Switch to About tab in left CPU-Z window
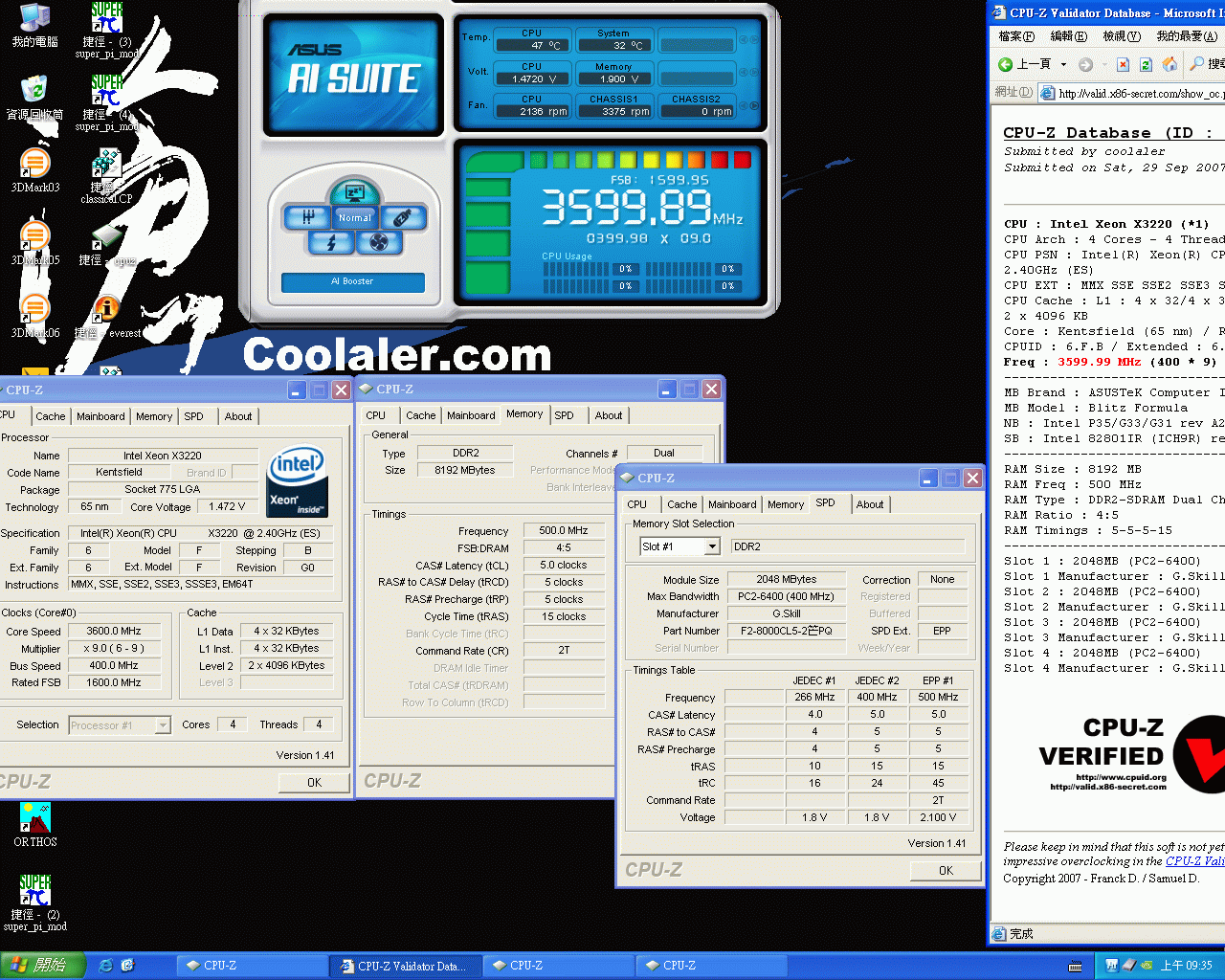Viewport: 1225px width, 980px height. point(238,416)
